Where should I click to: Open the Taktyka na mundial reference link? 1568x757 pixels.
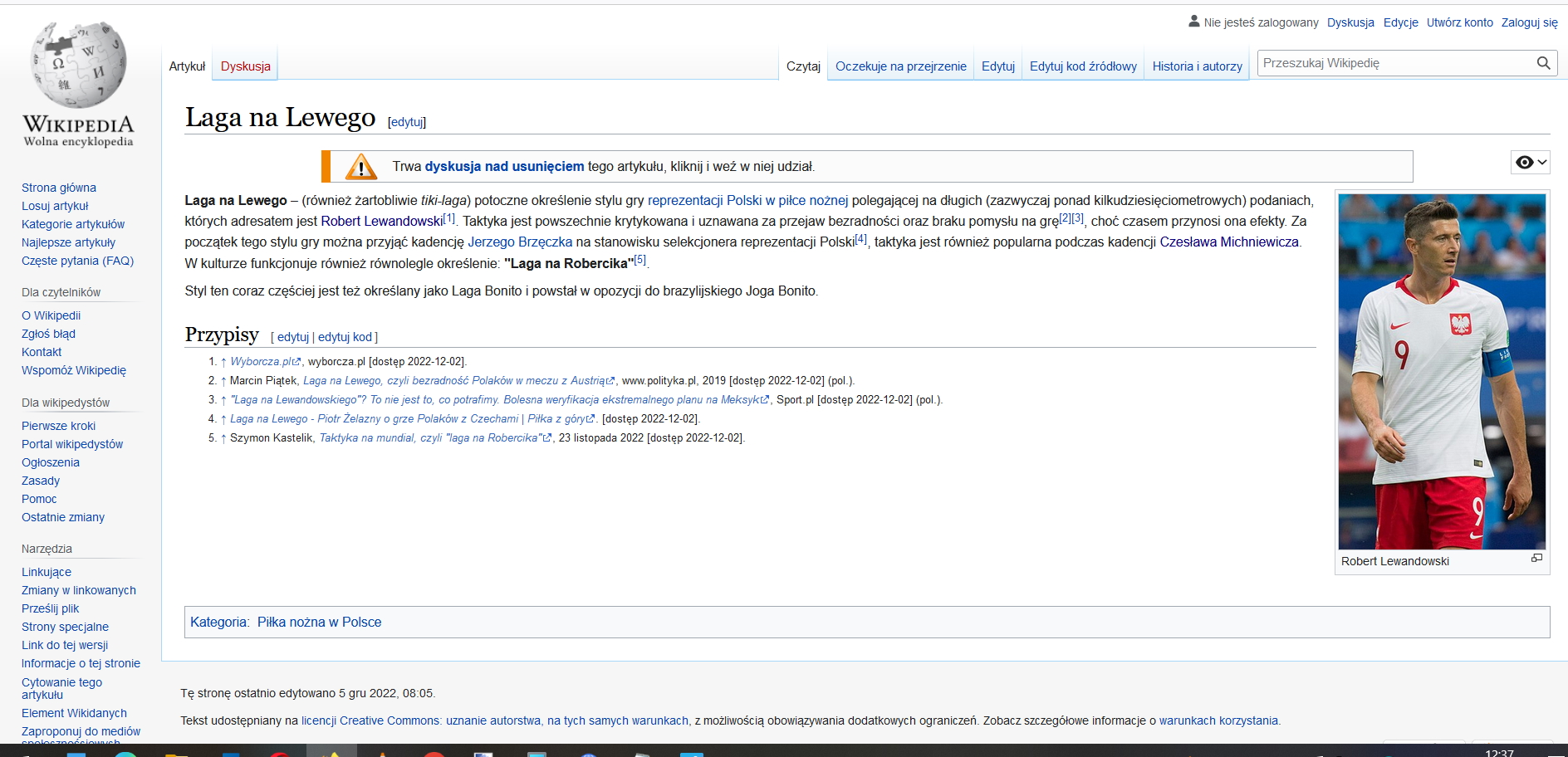(435, 438)
